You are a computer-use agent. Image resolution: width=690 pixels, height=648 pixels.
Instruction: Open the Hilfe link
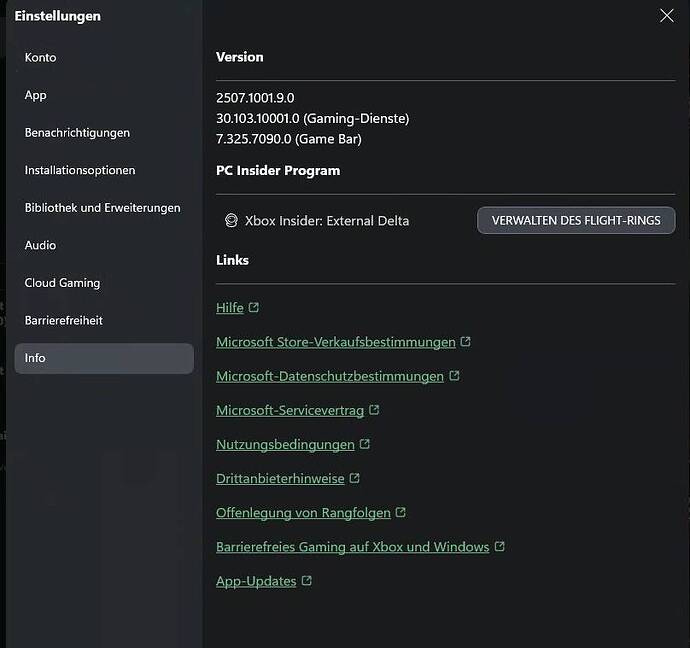(x=230, y=308)
